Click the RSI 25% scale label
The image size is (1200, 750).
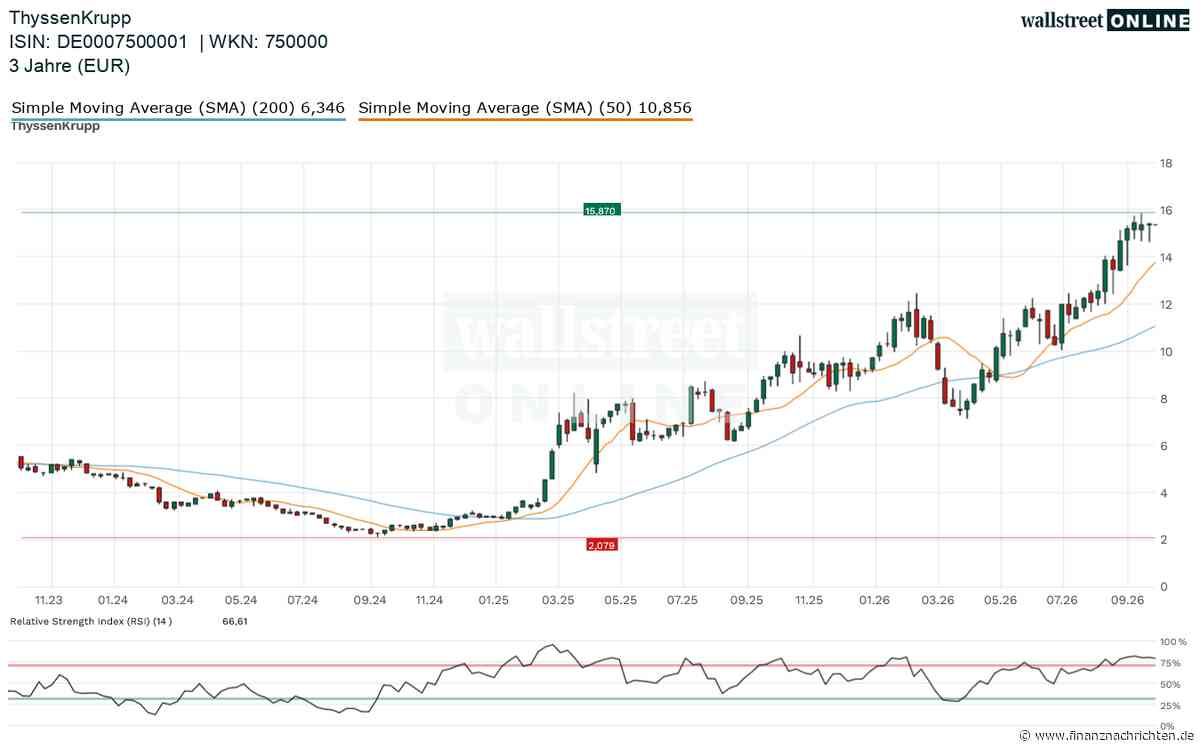(1171, 705)
